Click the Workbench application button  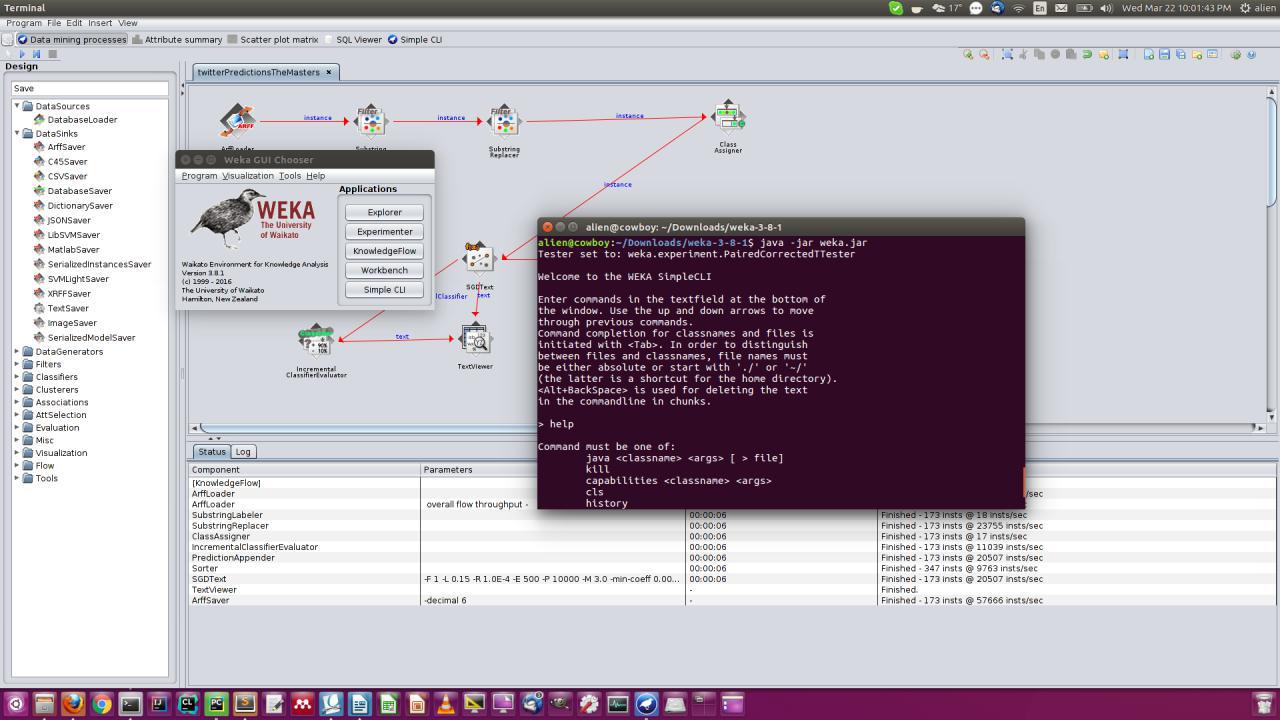pos(384,270)
